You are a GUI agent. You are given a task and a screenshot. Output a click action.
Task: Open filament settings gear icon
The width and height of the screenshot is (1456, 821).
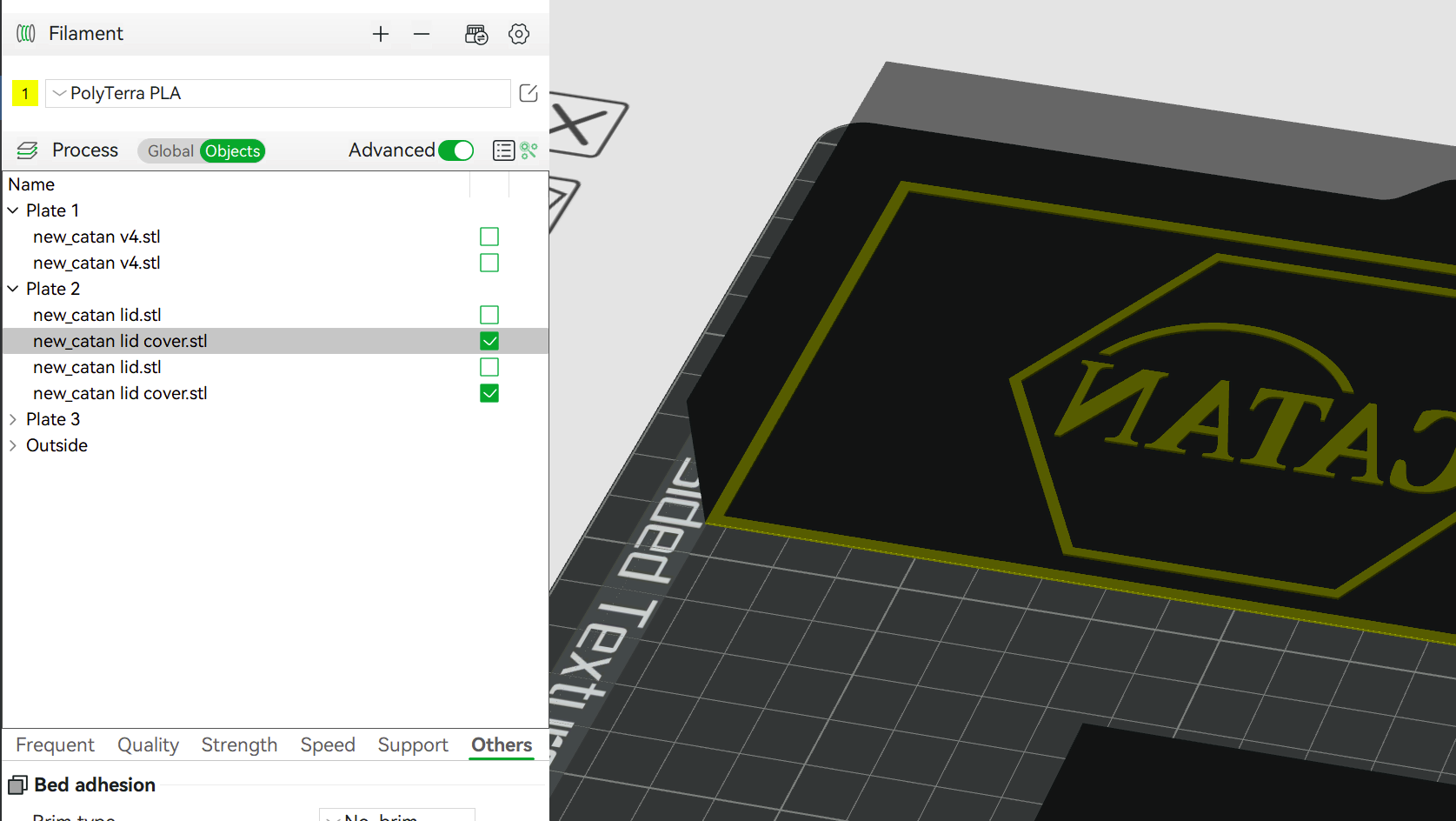pos(519,34)
